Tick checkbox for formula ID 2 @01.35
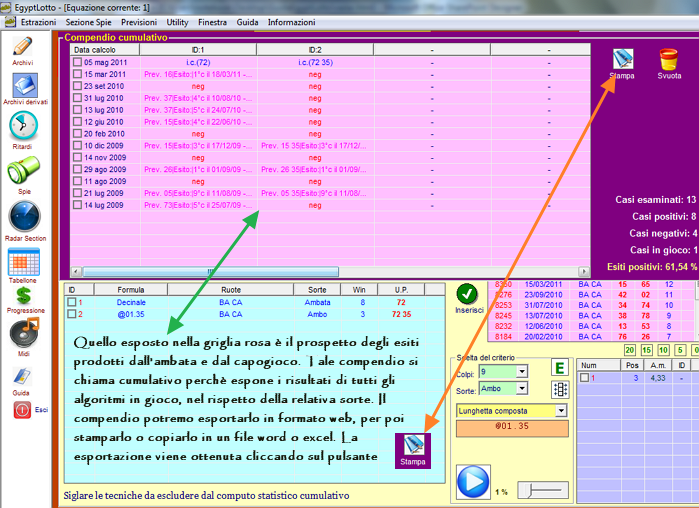Image resolution: width=699 pixels, height=508 pixels. pos(72,314)
